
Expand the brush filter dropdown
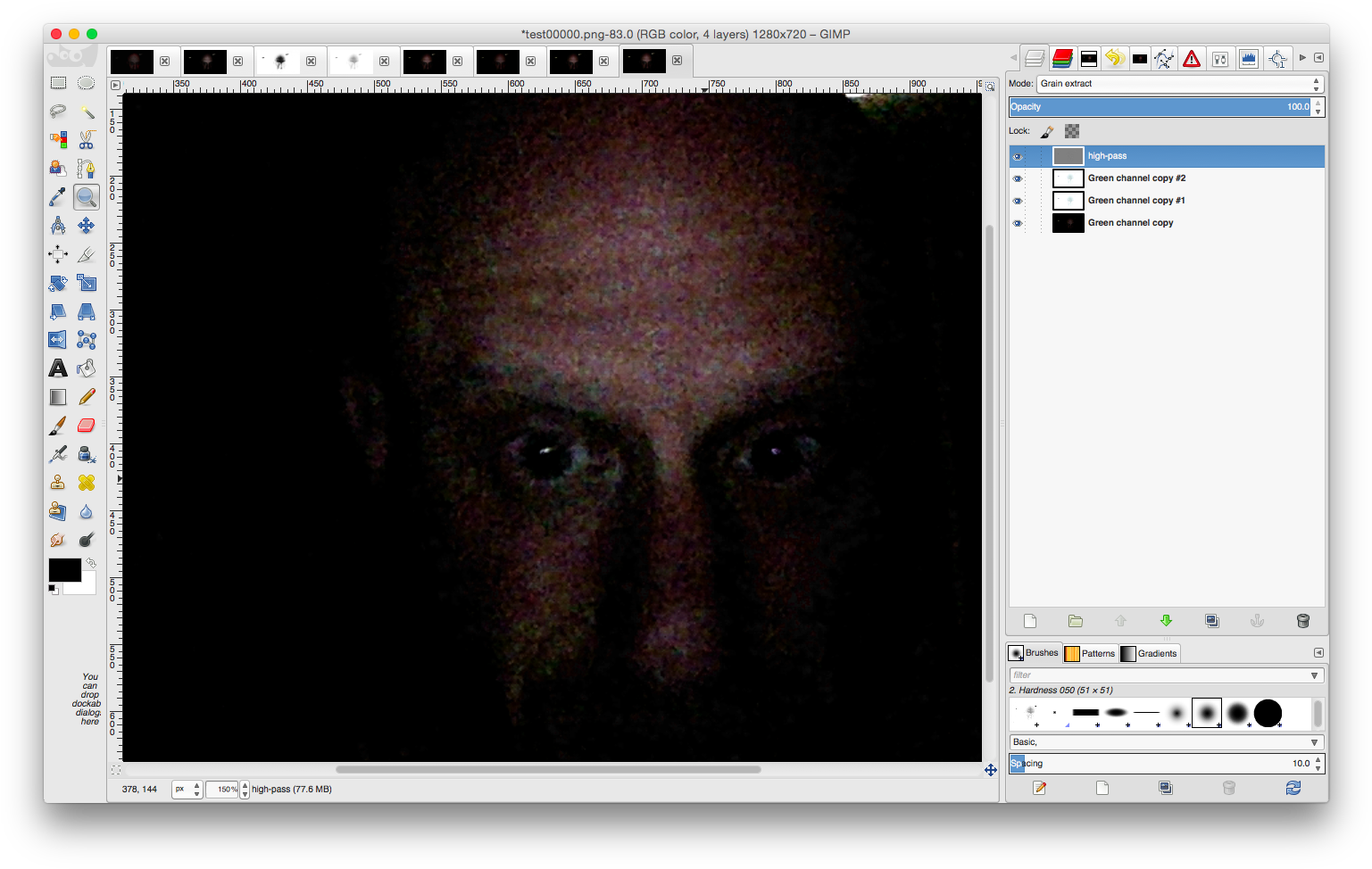click(1314, 675)
